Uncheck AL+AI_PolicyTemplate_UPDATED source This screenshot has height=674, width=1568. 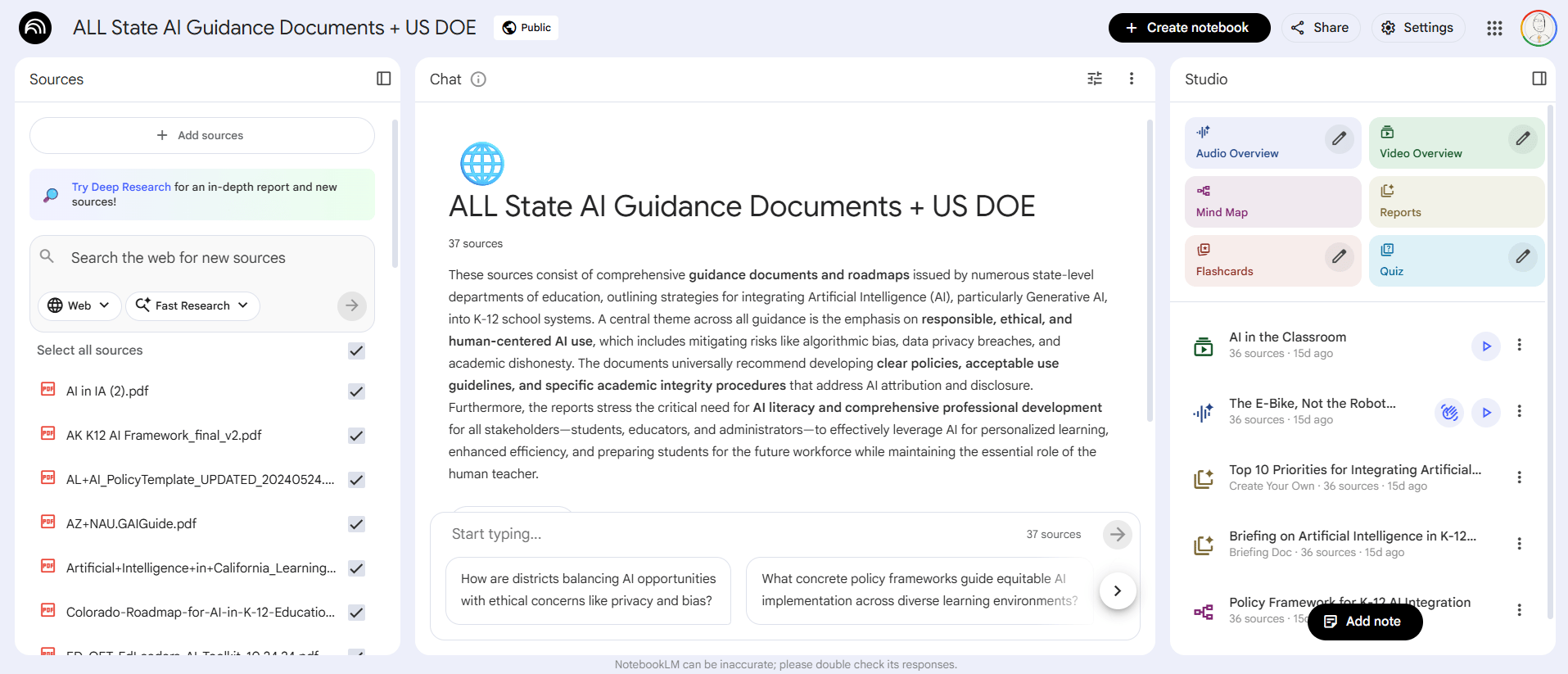coord(356,480)
